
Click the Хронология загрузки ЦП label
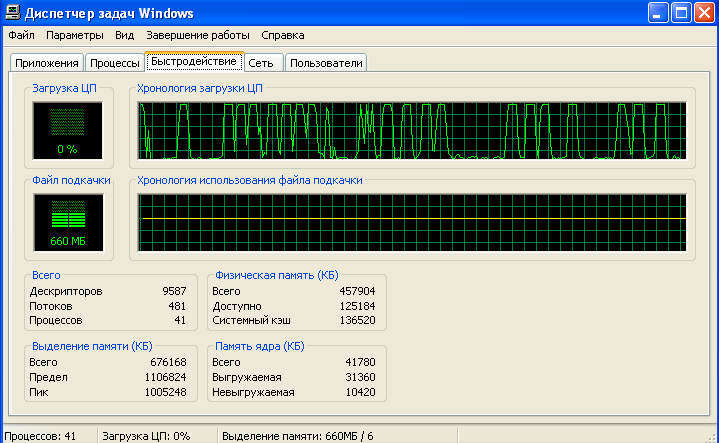(200, 88)
